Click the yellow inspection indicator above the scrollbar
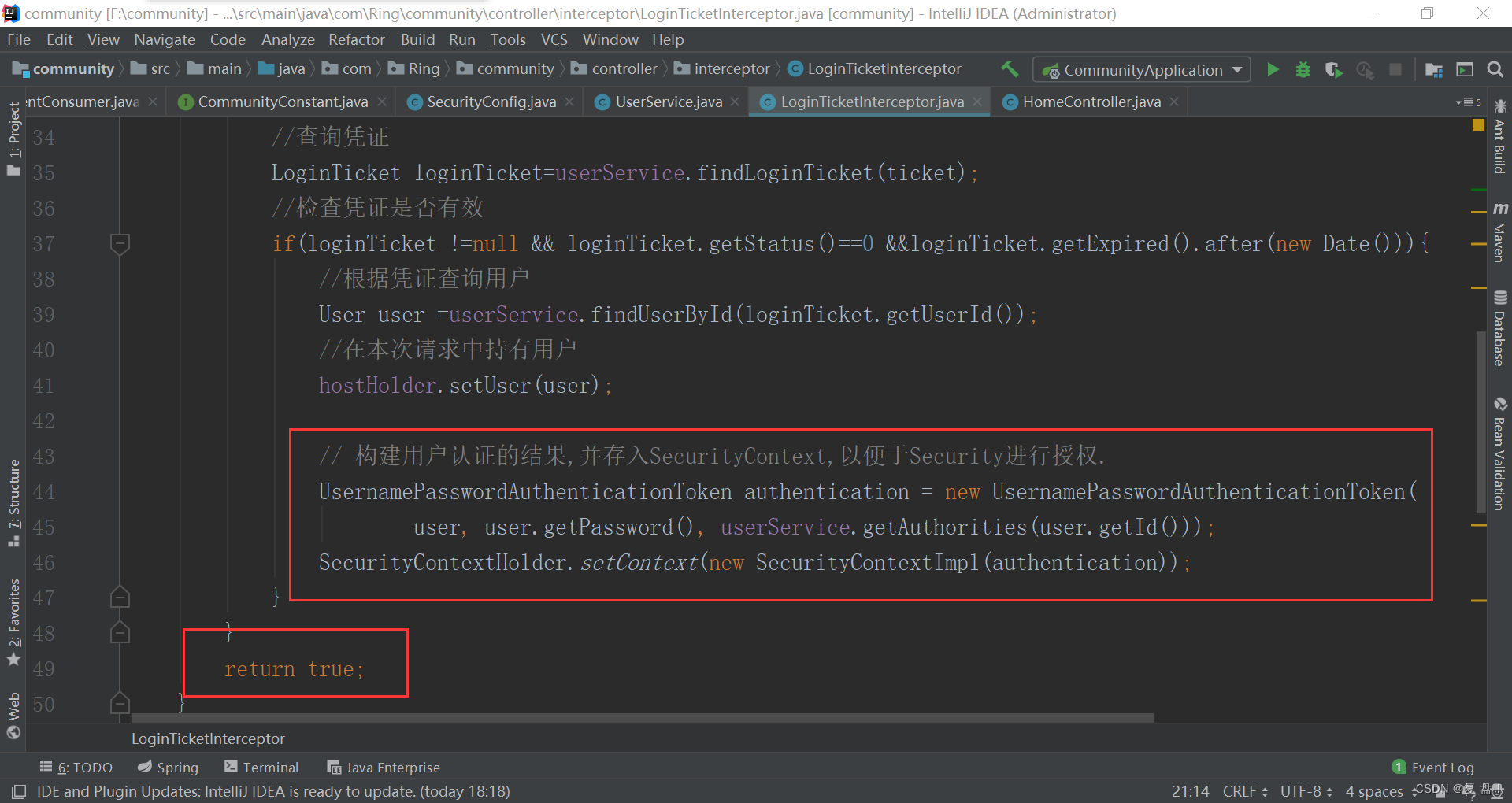The width and height of the screenshot is (1512, 803). pyautogui.click(x=1478, y=125)
